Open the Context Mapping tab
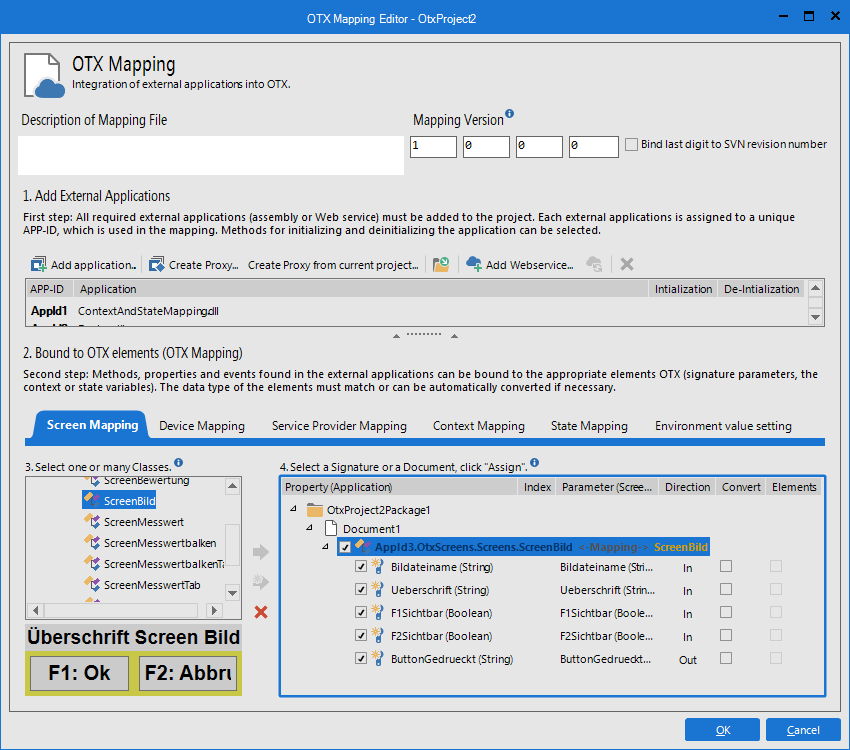 pyautogui.click(x=478, y=426)
